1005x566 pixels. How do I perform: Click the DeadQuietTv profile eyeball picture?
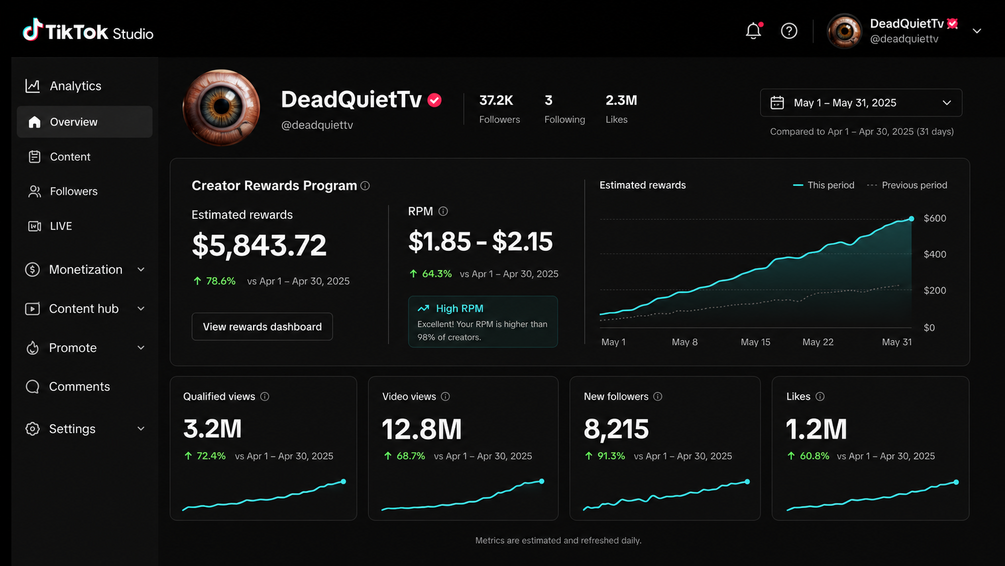coord(221,107)
